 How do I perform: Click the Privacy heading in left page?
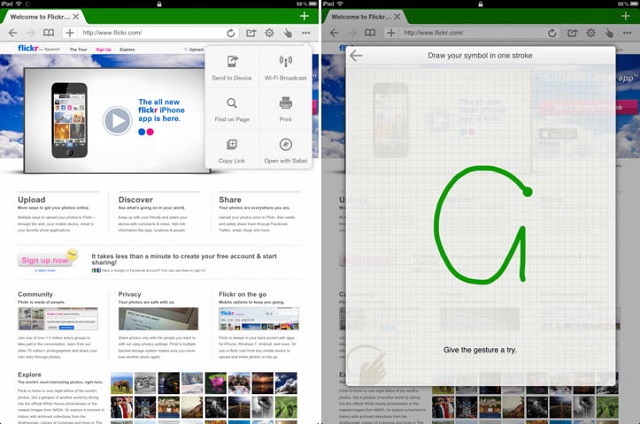click(x=129, y=294)
